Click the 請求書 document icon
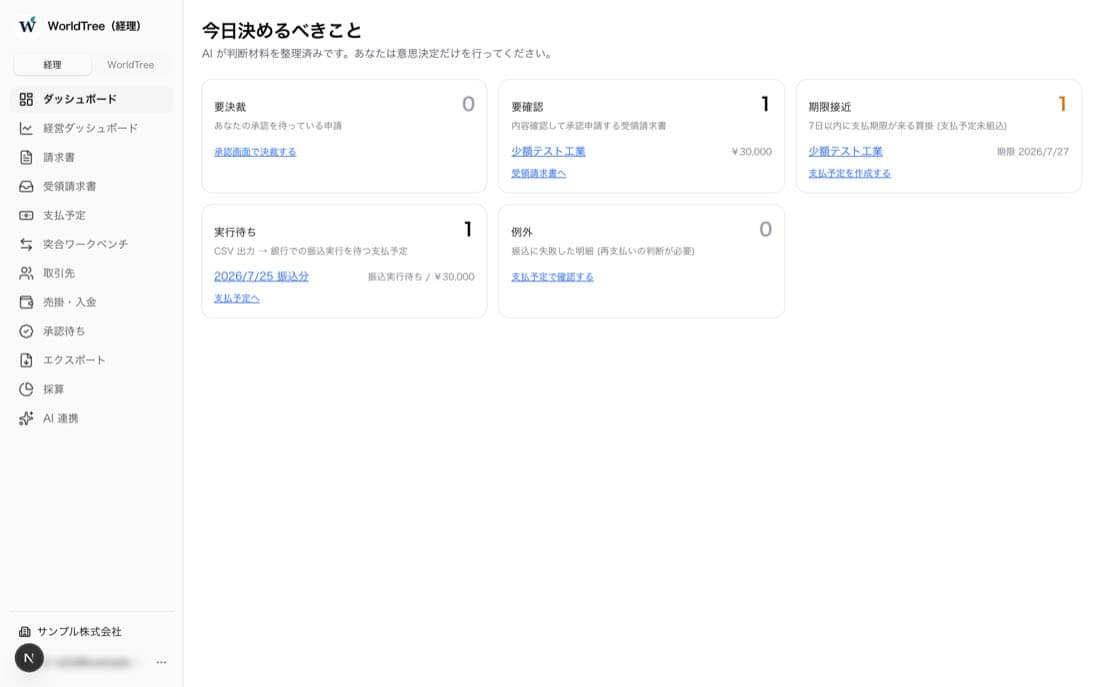This screenshot has width=1100, height=687. [x=26, y=157]
